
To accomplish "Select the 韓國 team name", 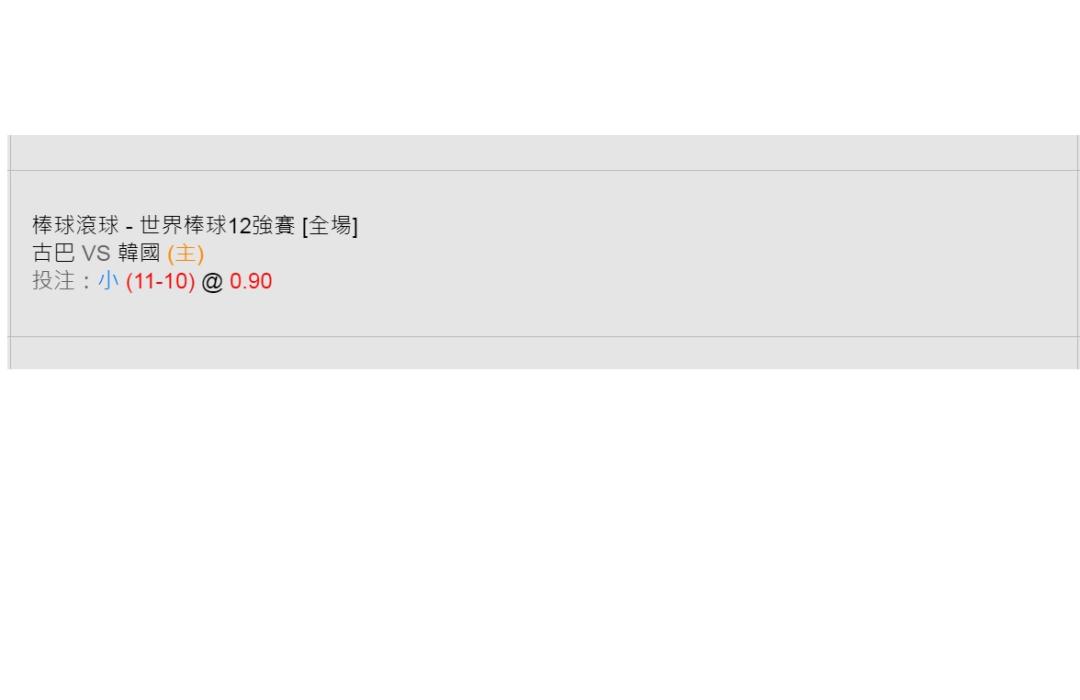I will point(139,253).
